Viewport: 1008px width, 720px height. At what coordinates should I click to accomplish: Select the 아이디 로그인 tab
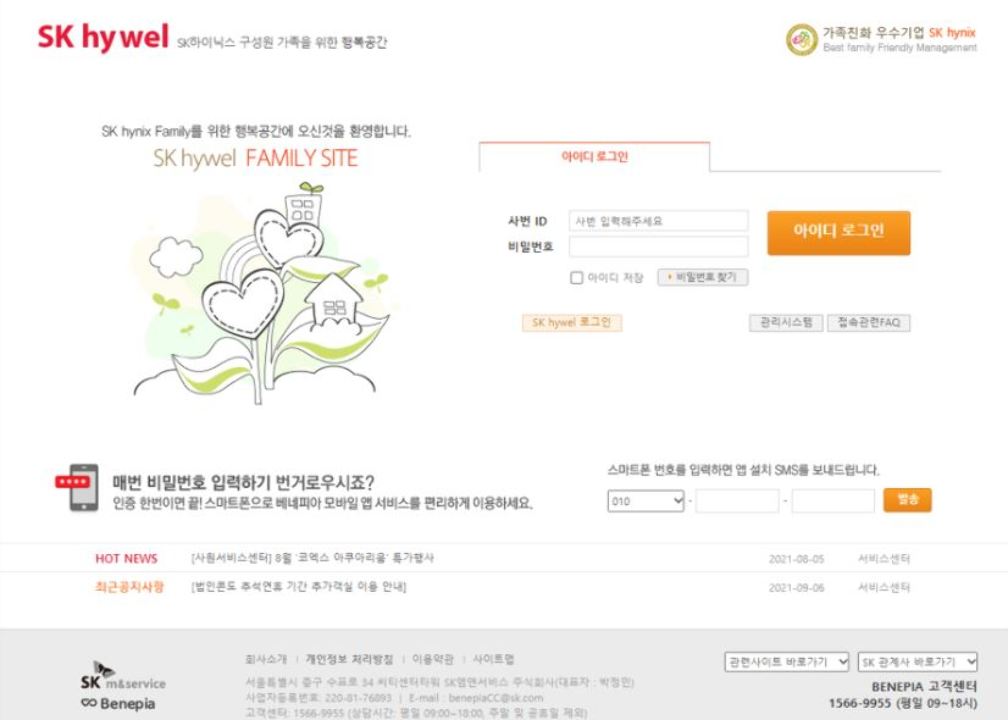(x=595, y=157)
